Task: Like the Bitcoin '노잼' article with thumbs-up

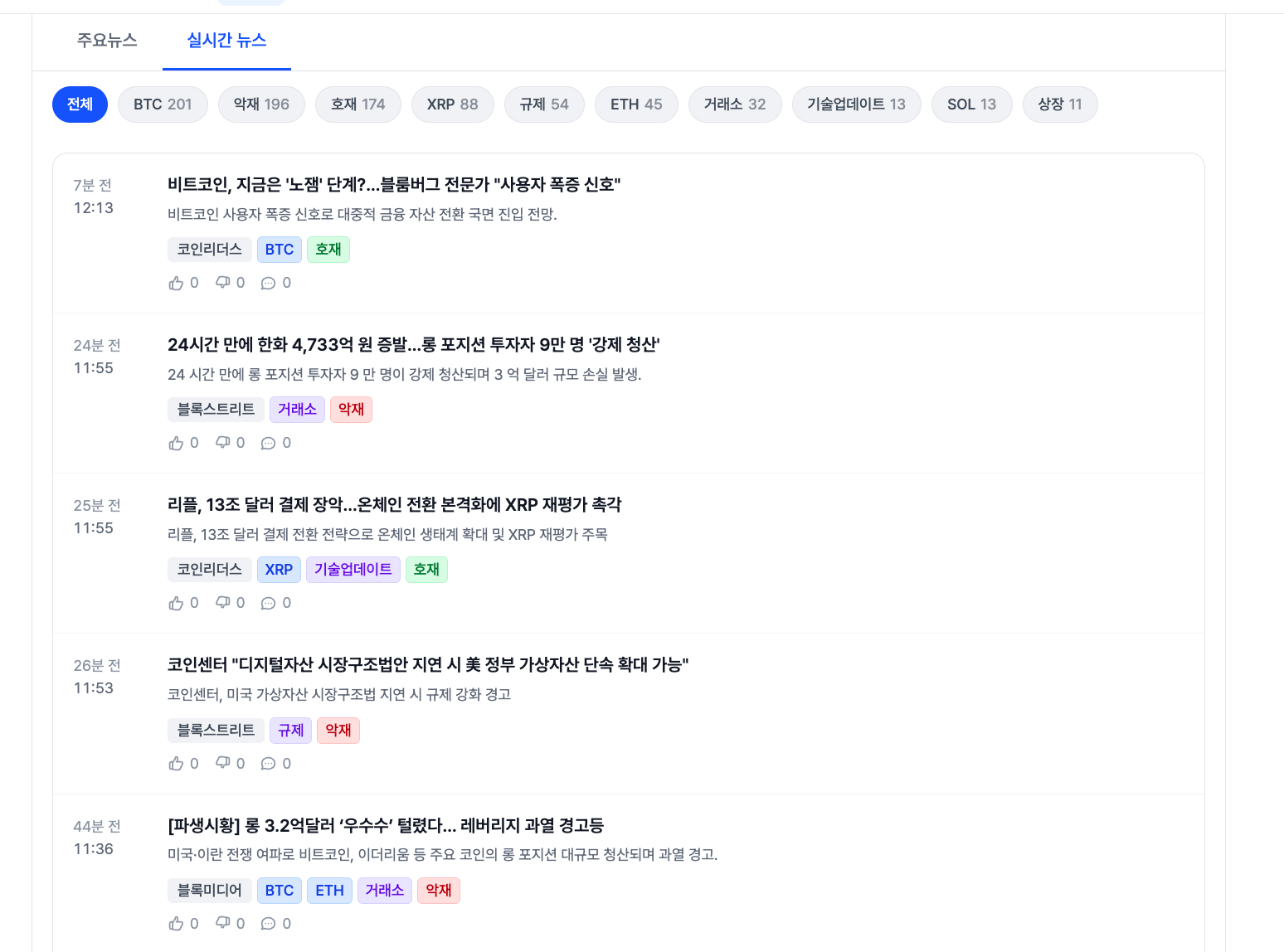Action: coord(176,284)
